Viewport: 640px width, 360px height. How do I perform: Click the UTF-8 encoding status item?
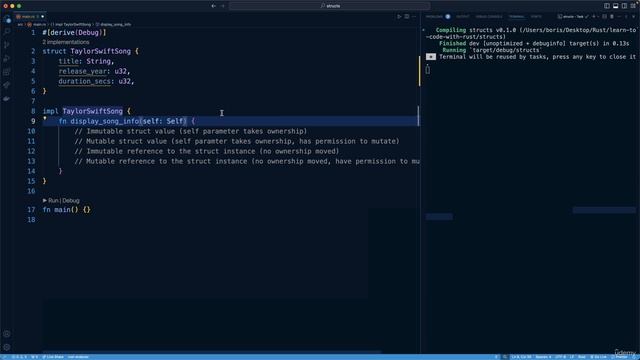560,357
